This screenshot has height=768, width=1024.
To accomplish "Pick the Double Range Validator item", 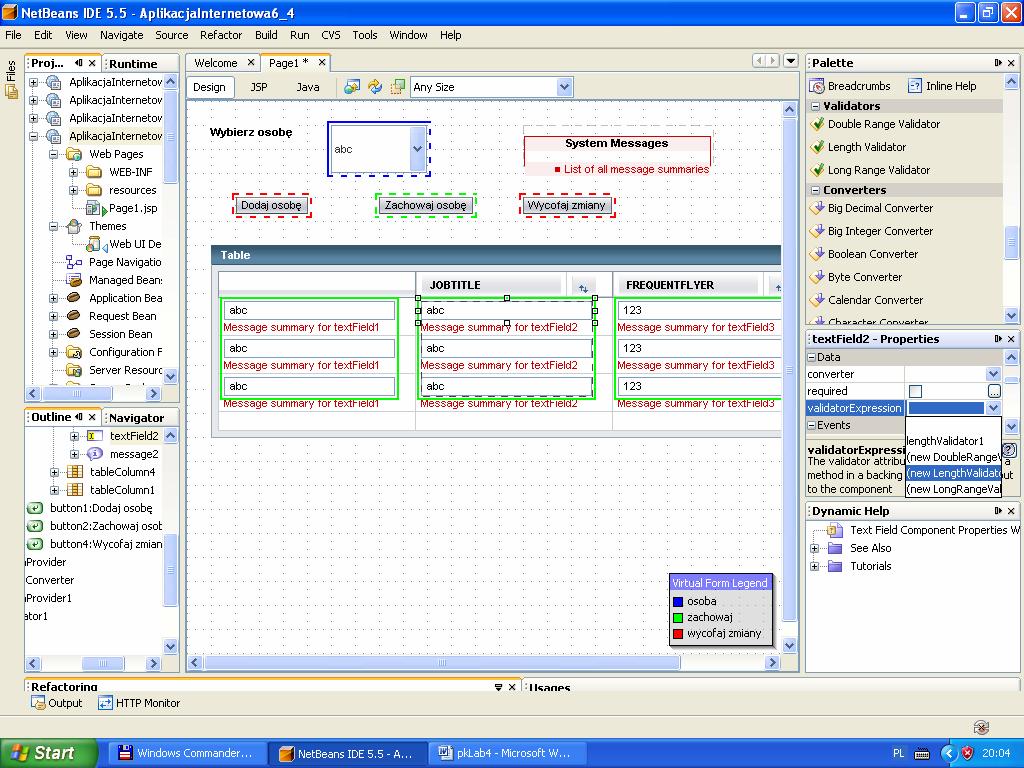I will click(x=875, y=124).
